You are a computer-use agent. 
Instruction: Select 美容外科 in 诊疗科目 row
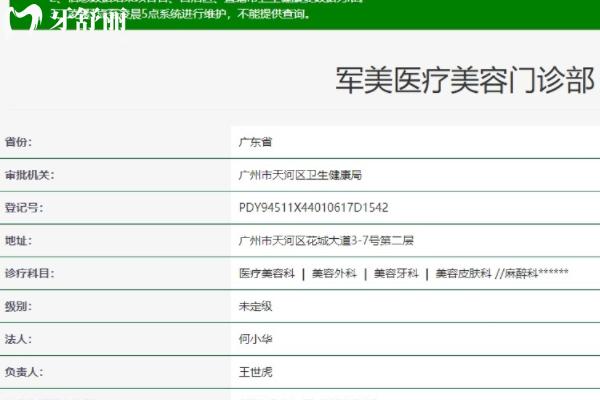[334, 274]
